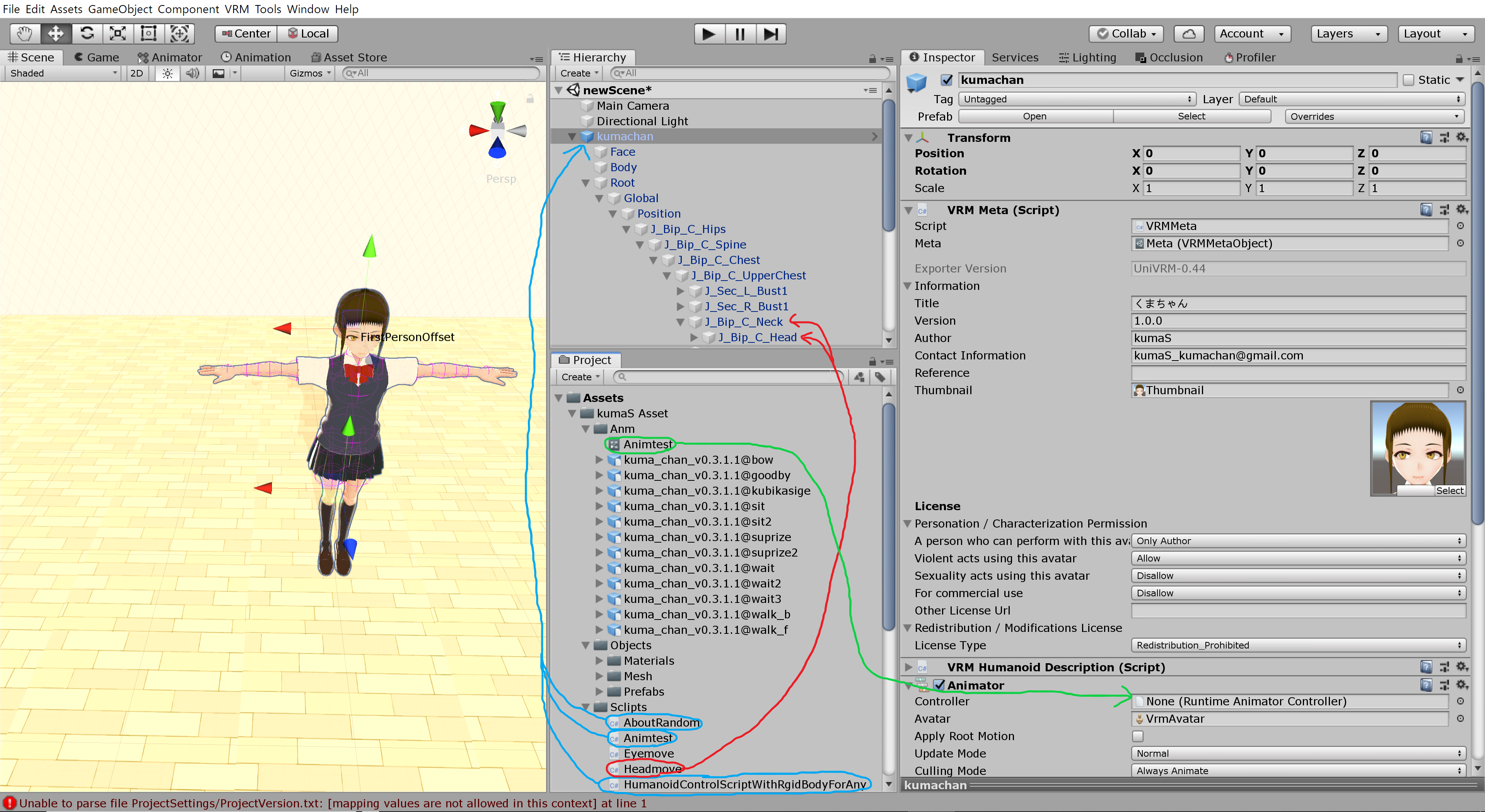Collapse the J_Bip_C_Neck tree node

coord(680,322)
